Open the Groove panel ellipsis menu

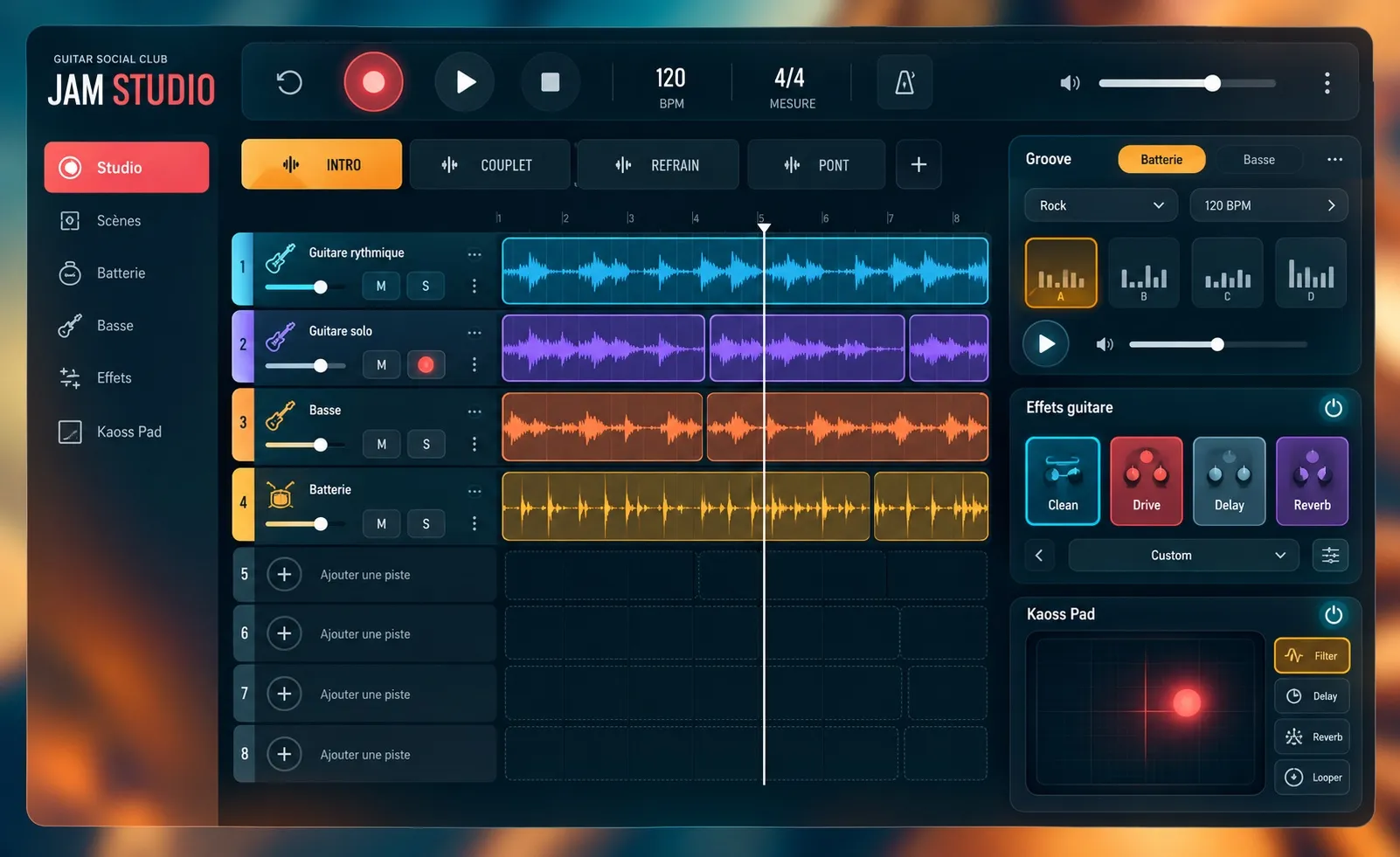coord(1334,159)
